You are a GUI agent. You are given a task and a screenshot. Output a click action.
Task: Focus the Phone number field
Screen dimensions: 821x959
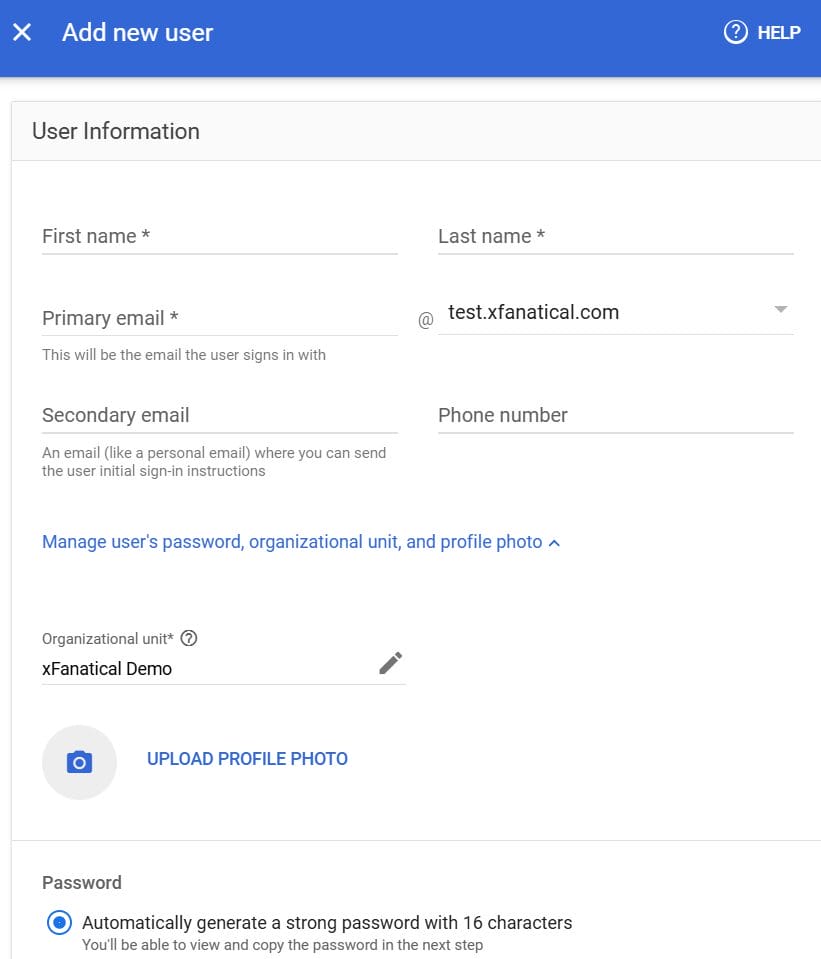(615, 416)
